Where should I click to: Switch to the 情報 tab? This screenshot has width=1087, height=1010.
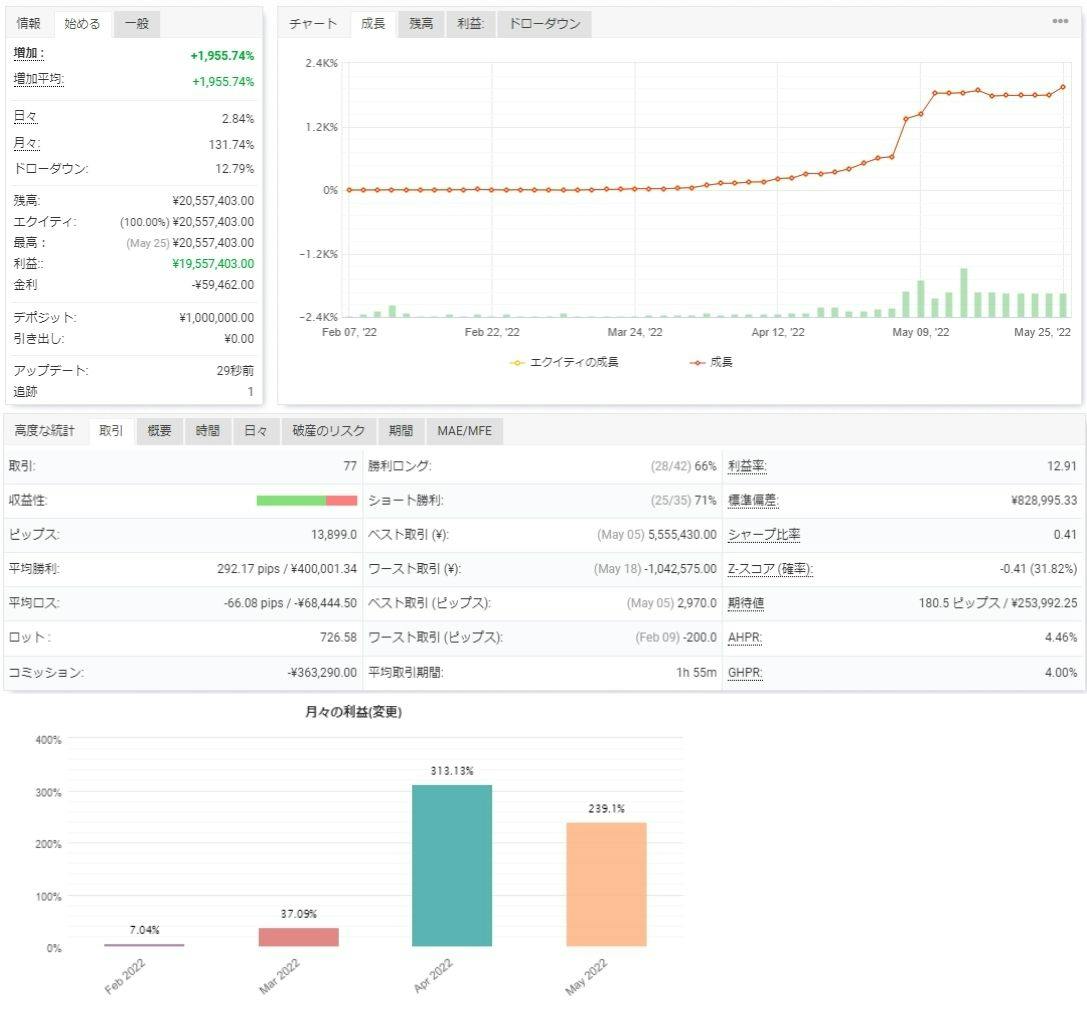pos(29,24)
